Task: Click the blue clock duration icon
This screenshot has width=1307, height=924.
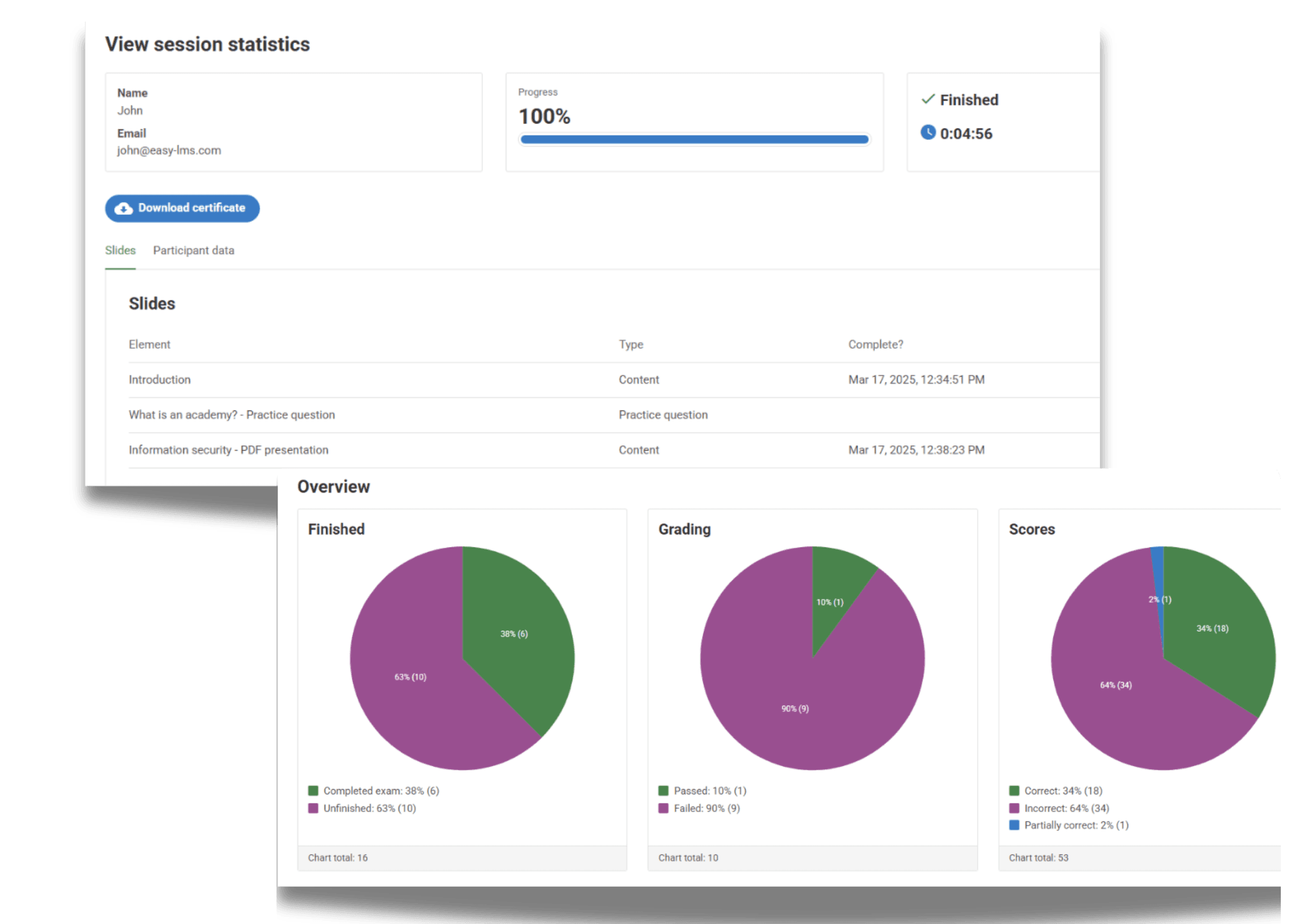Action: (928, 133)
